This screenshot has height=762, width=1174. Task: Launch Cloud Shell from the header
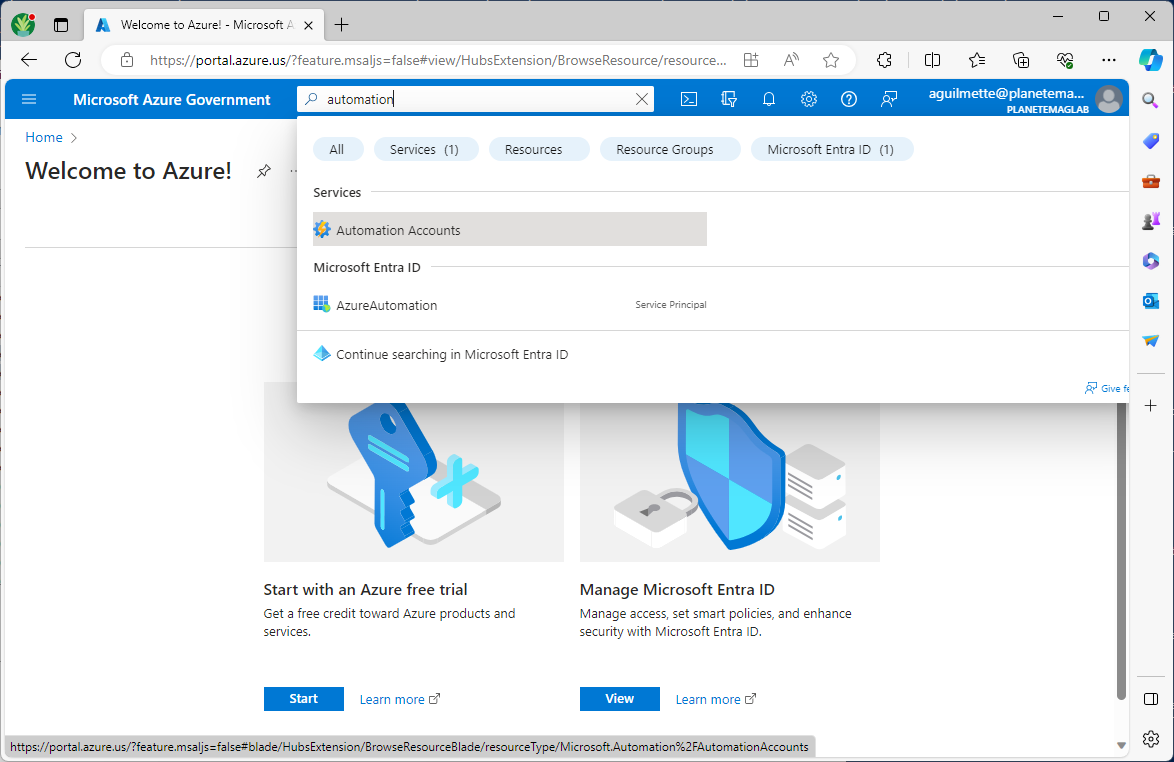[689, 99]
